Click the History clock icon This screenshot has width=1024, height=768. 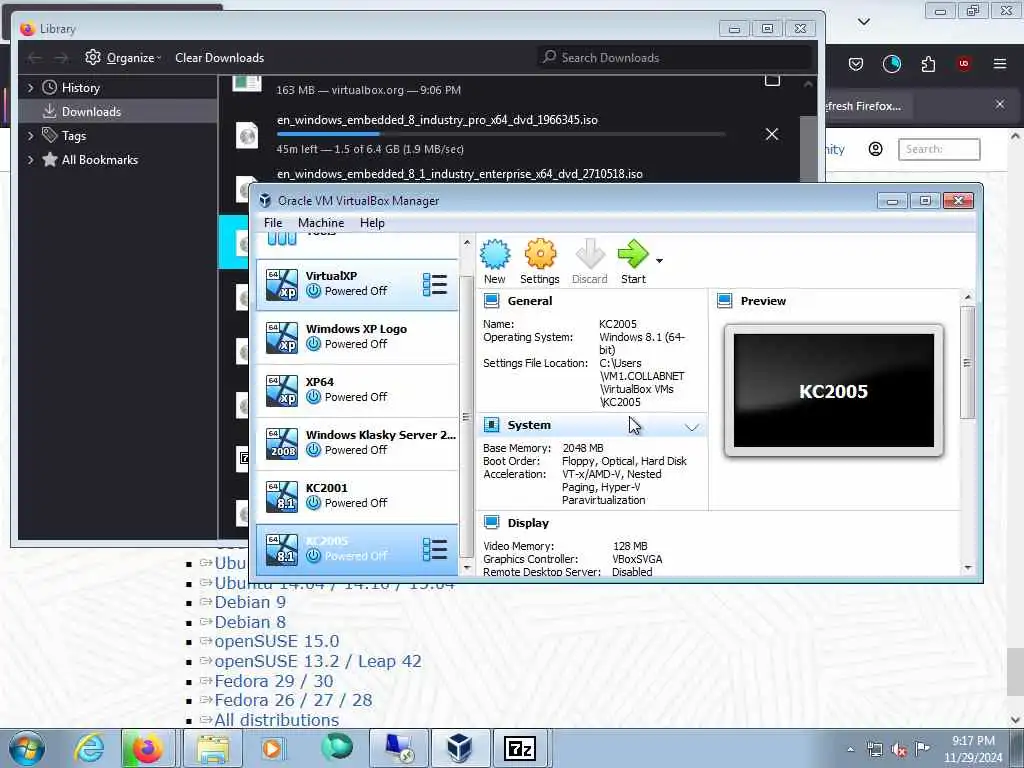tap(50, 88)
